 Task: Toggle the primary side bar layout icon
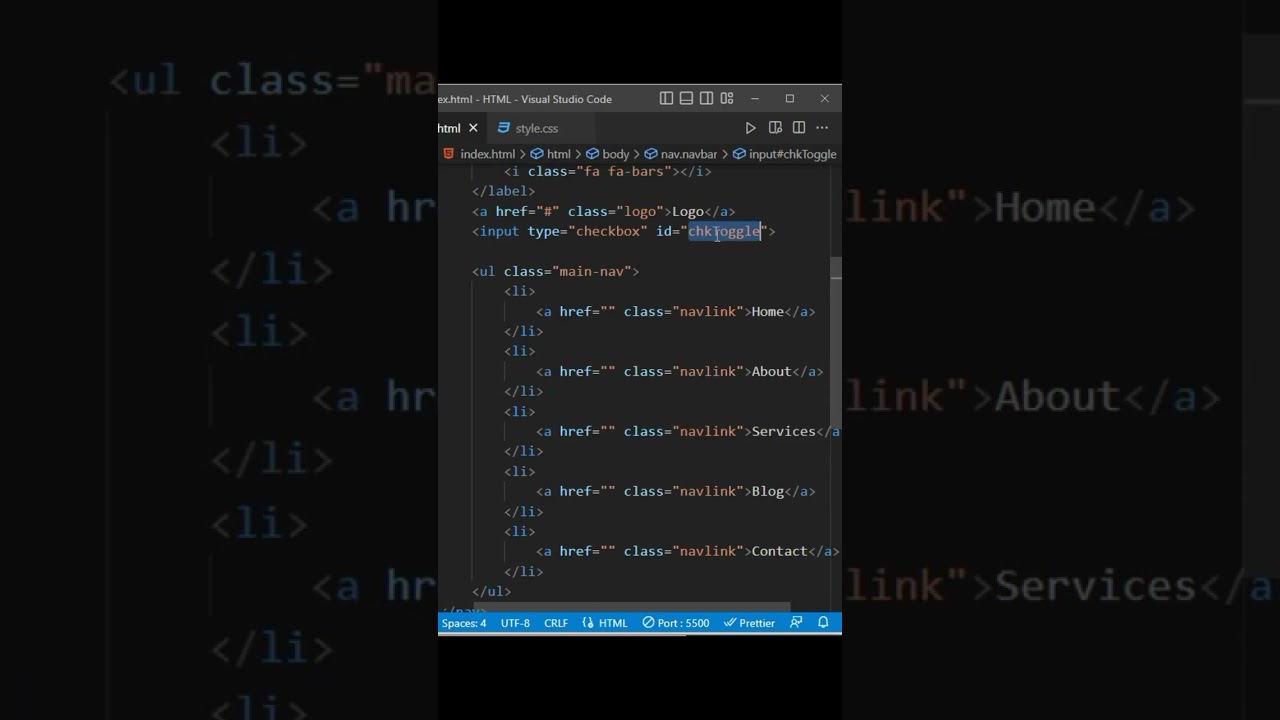[666, 98]
